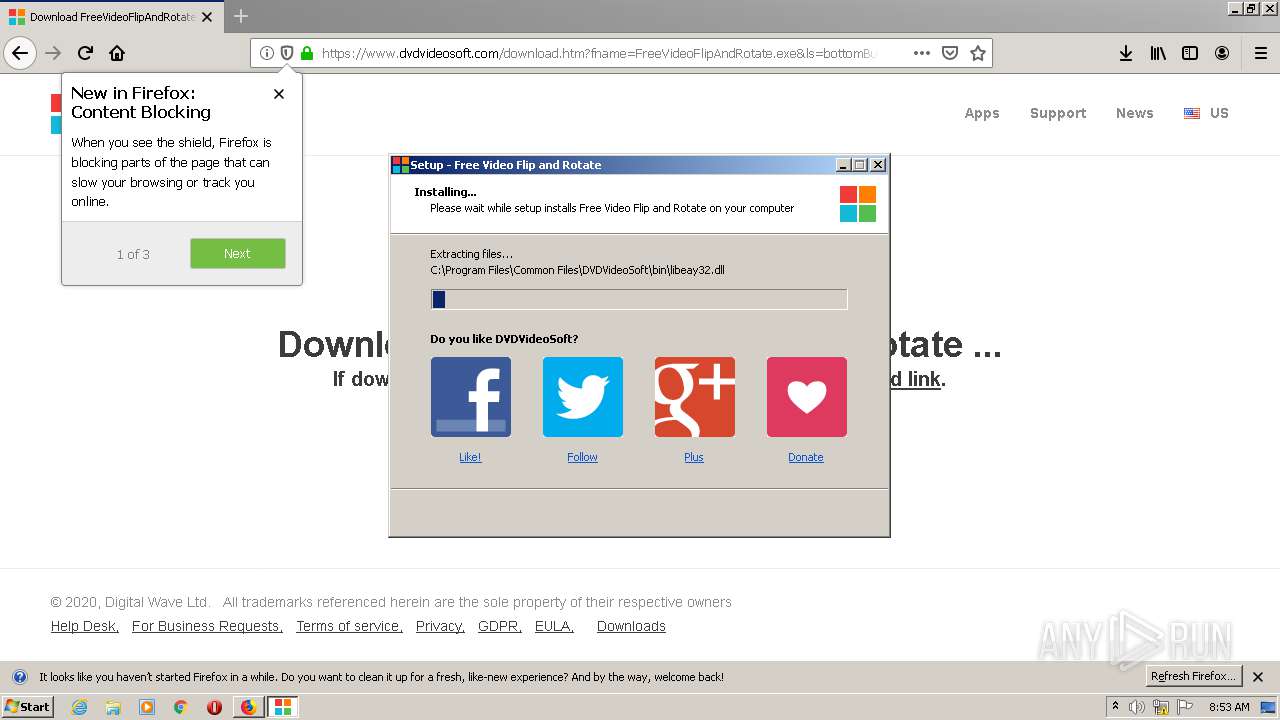
Task: Open the Help Desk footer link
Action: pyautogui.click(x=85, y=626)
